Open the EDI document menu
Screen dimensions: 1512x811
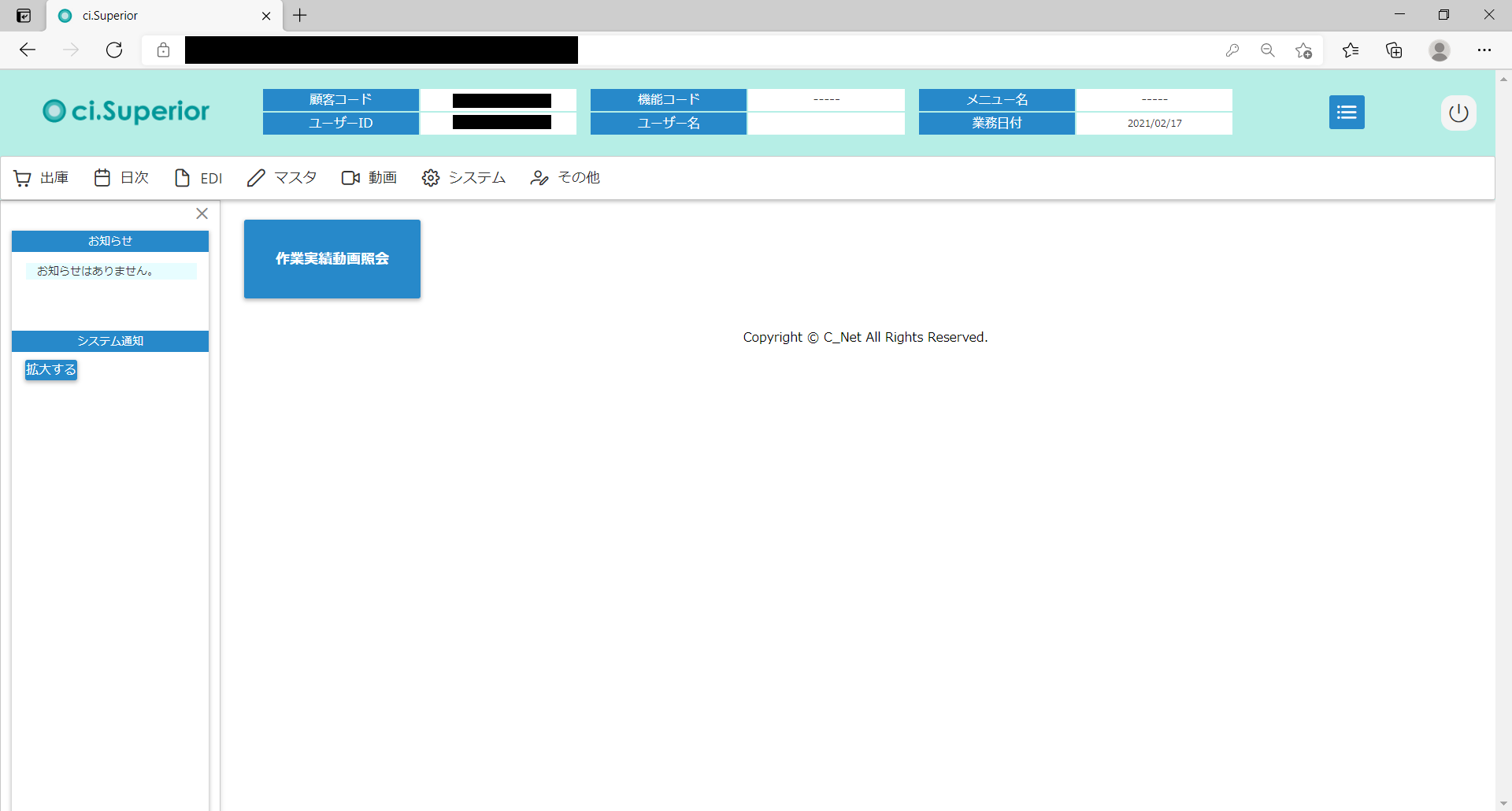pyautogui.click(x=198, y=178)
